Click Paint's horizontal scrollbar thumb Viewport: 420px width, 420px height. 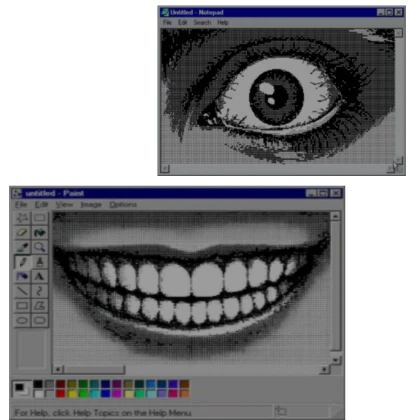click(x=94, y=369)
